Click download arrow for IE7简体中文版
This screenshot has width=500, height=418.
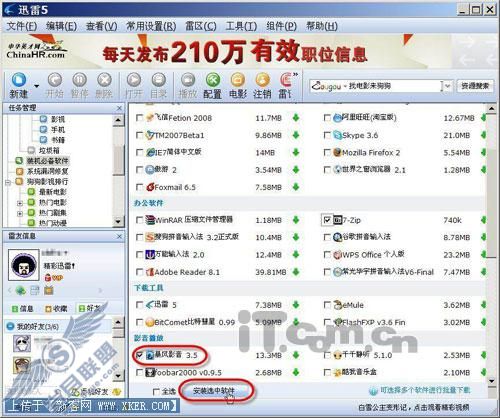pos(296,152)
